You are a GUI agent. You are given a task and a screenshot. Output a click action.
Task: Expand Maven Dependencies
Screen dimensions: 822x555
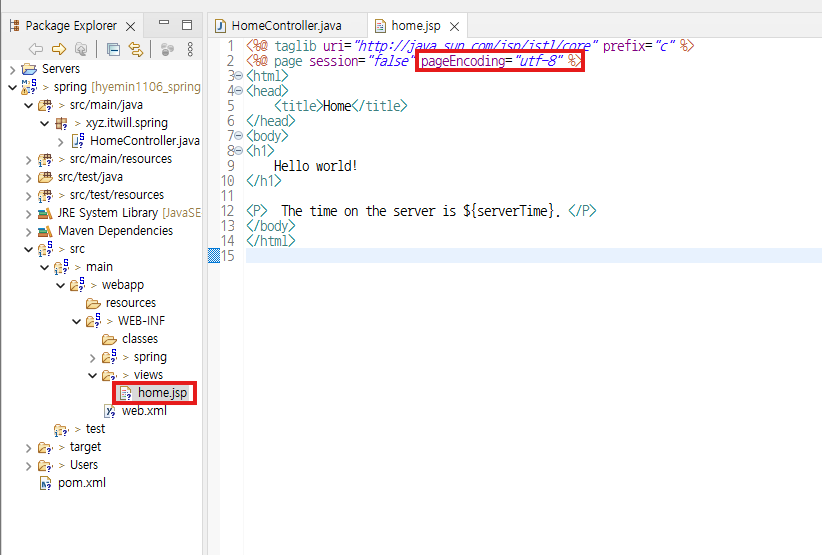coord(29,231)
